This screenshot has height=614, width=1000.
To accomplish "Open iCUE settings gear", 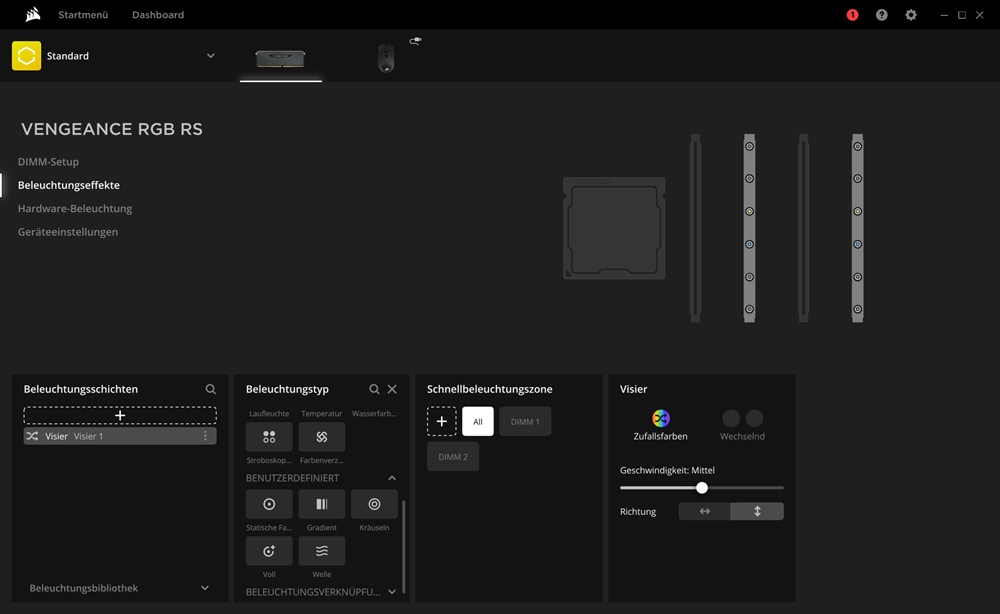I will 910,15.
